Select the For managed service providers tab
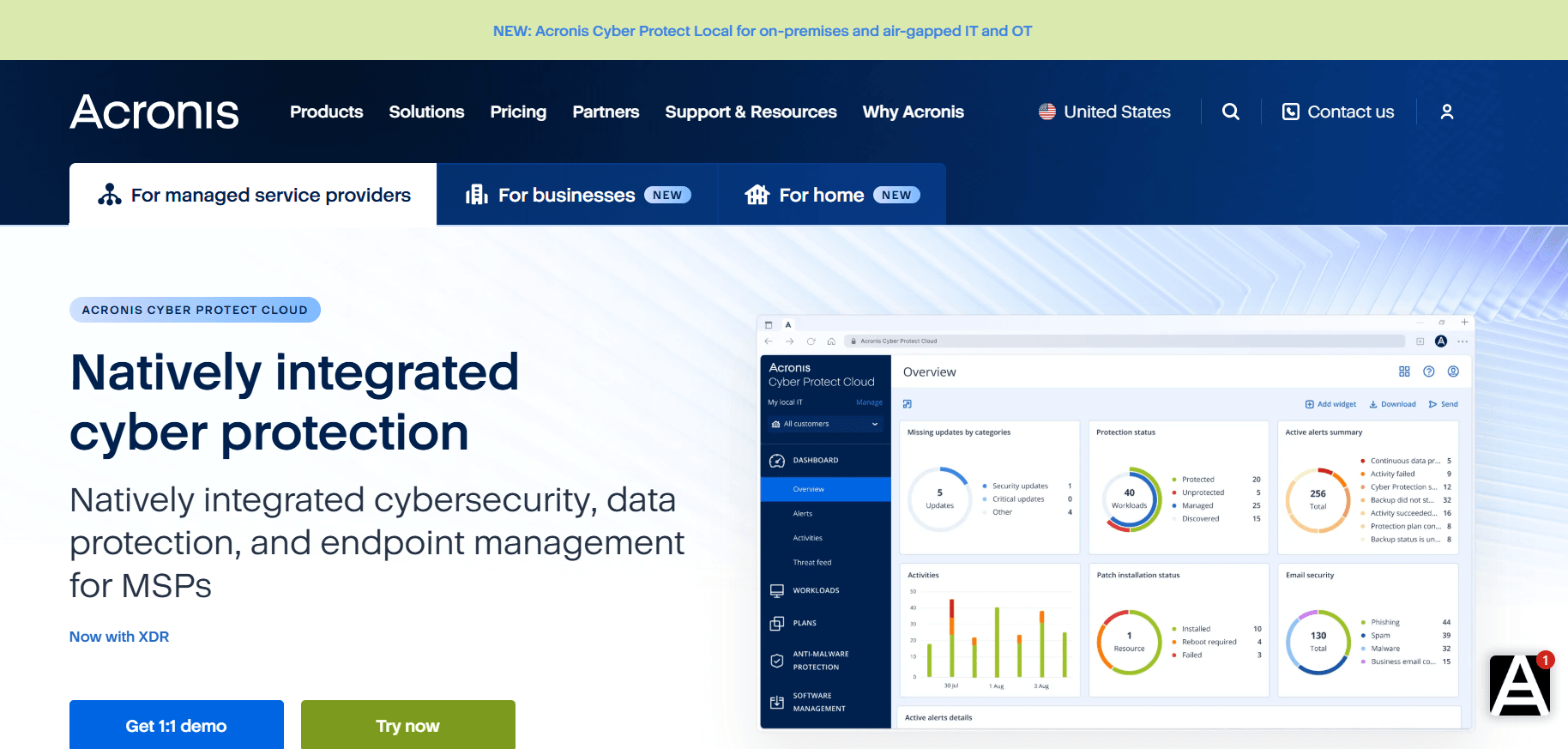The height and width of the screenshot is (749, 1568). (x=253, y=195)
